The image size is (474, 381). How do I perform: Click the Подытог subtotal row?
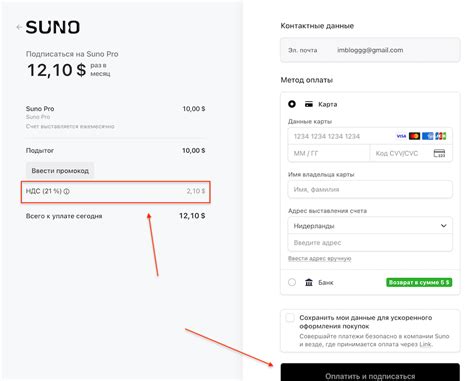[115, 150]
